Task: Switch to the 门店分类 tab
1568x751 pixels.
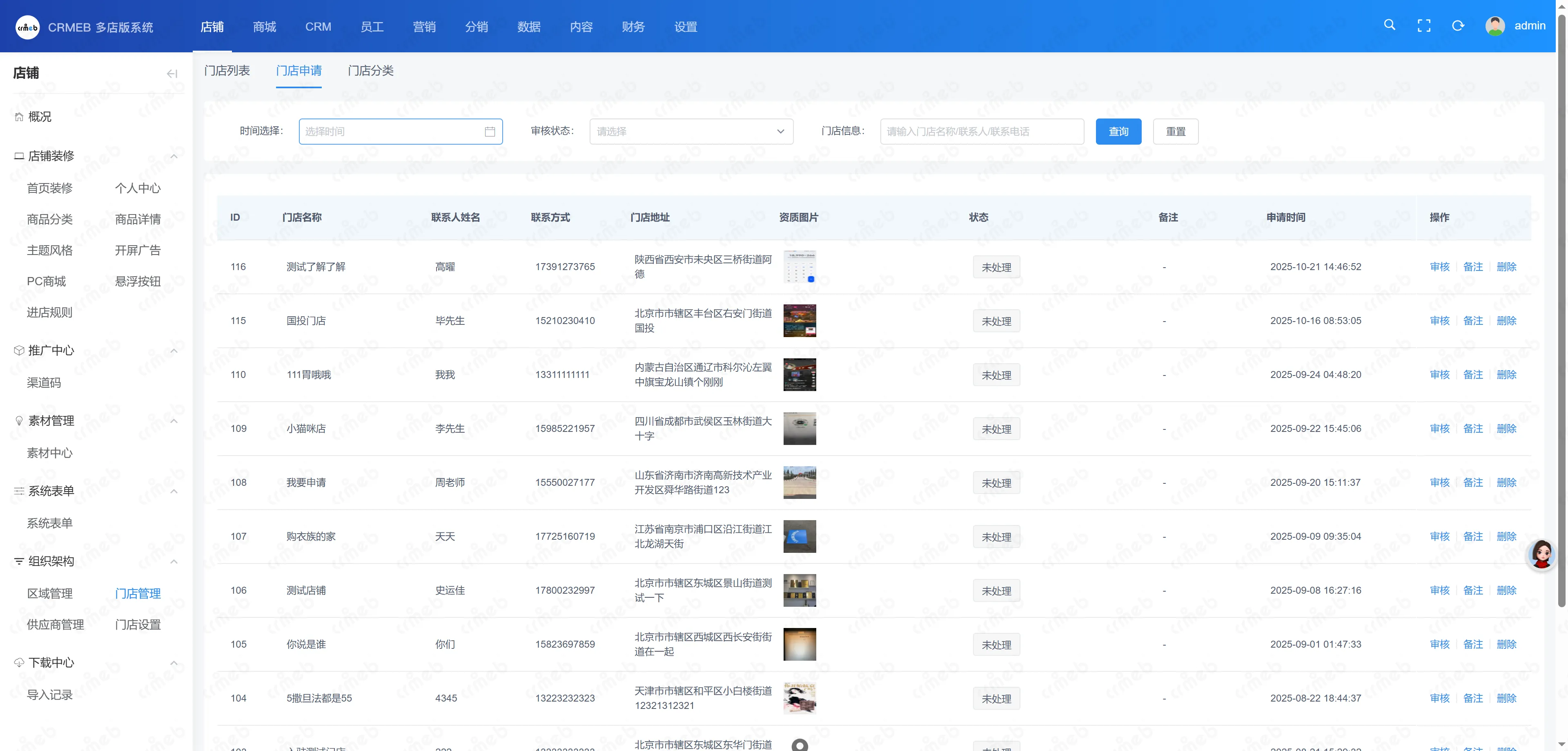Action: [370, 71]
